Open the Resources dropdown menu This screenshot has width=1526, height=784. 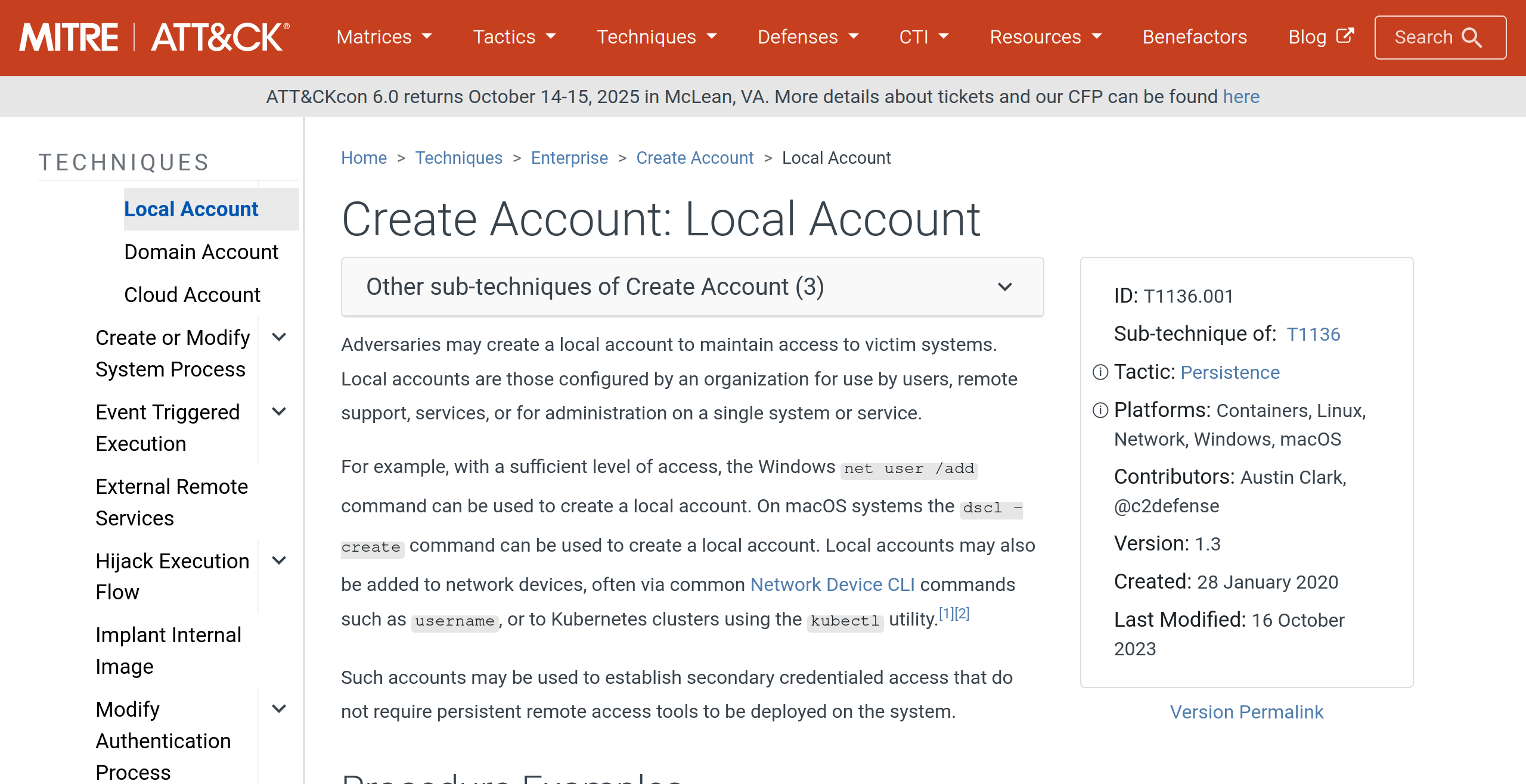pyautogui.click(x=1046, y=37)
